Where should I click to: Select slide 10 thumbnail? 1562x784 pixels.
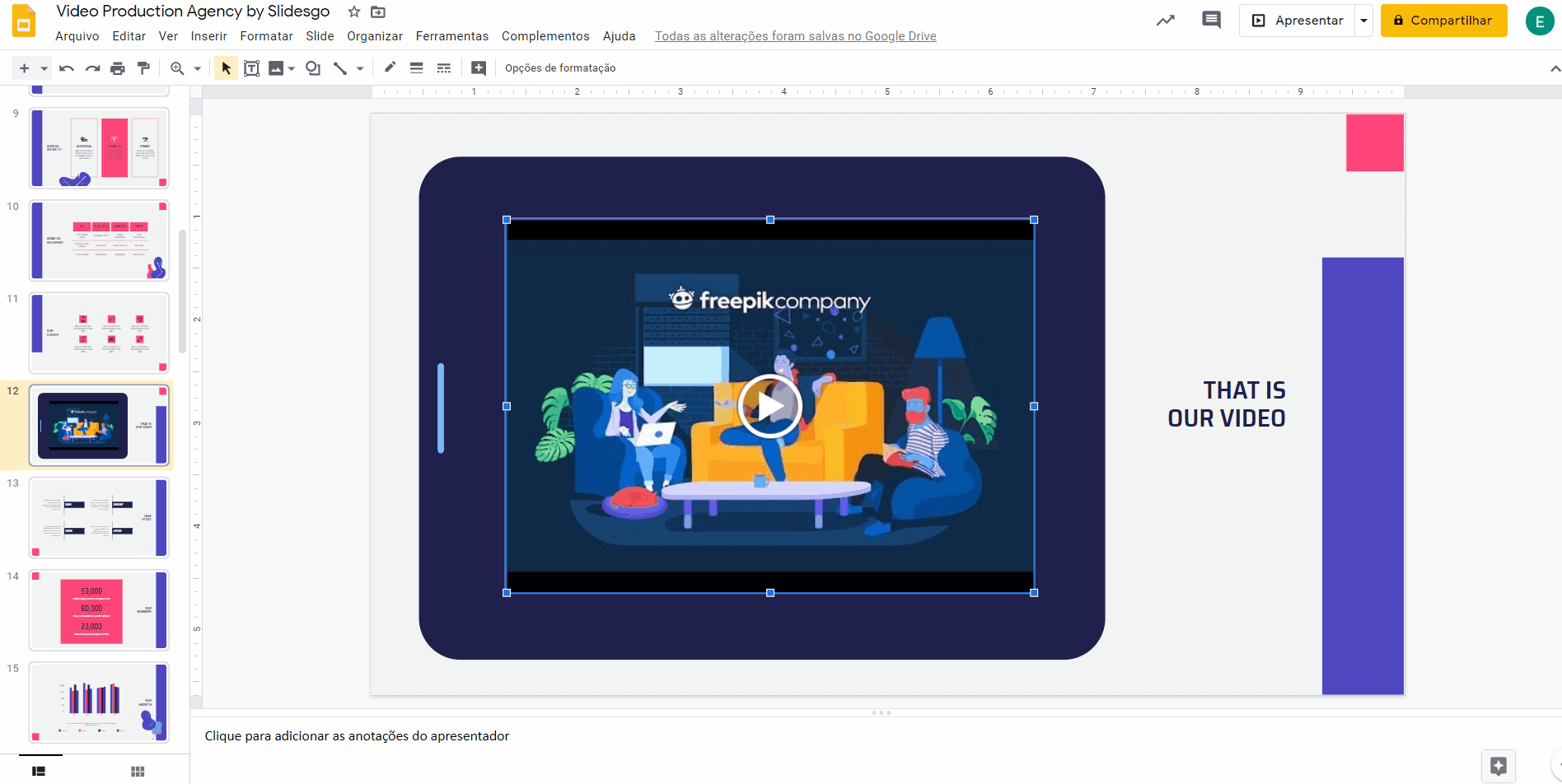click(x=100, y=240)
